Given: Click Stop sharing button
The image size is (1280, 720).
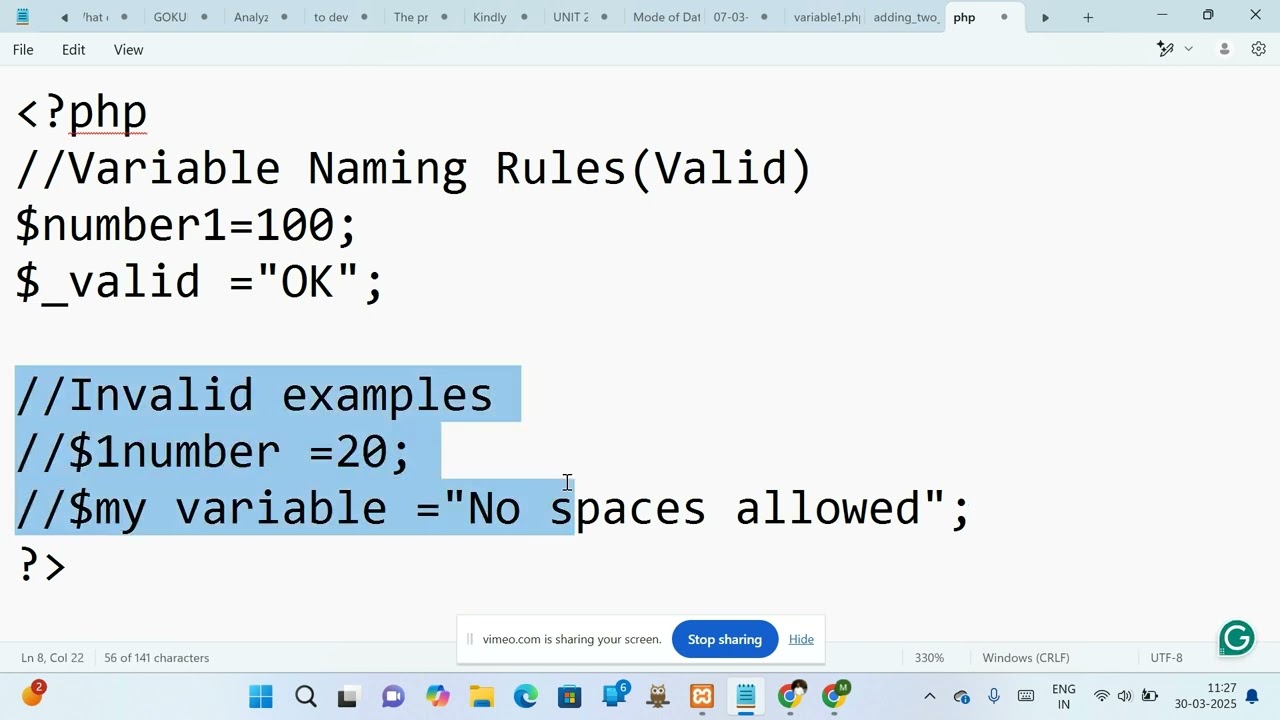Looking at the screenshot, I should (725, 639).
